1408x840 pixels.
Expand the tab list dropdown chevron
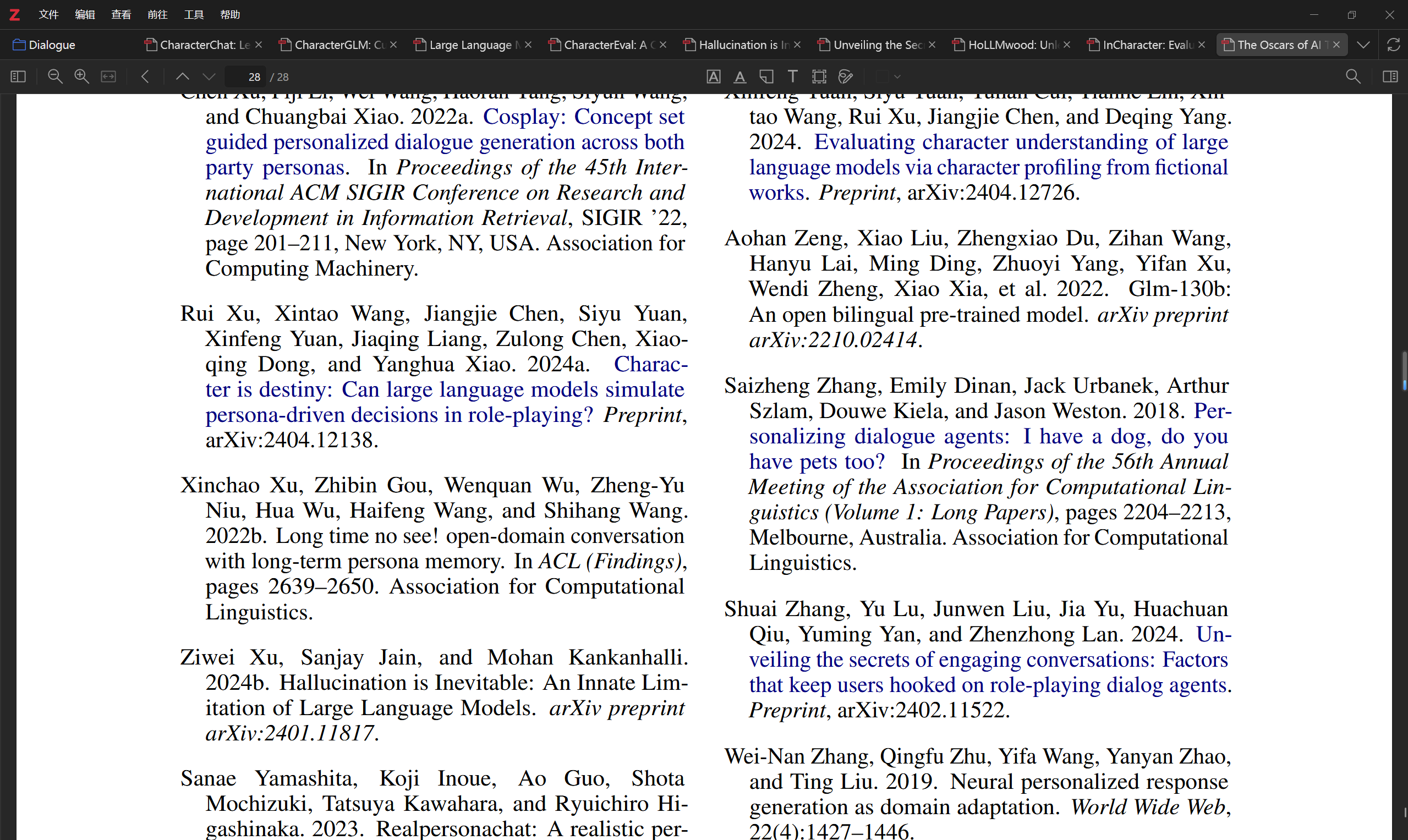point(1363,45)
